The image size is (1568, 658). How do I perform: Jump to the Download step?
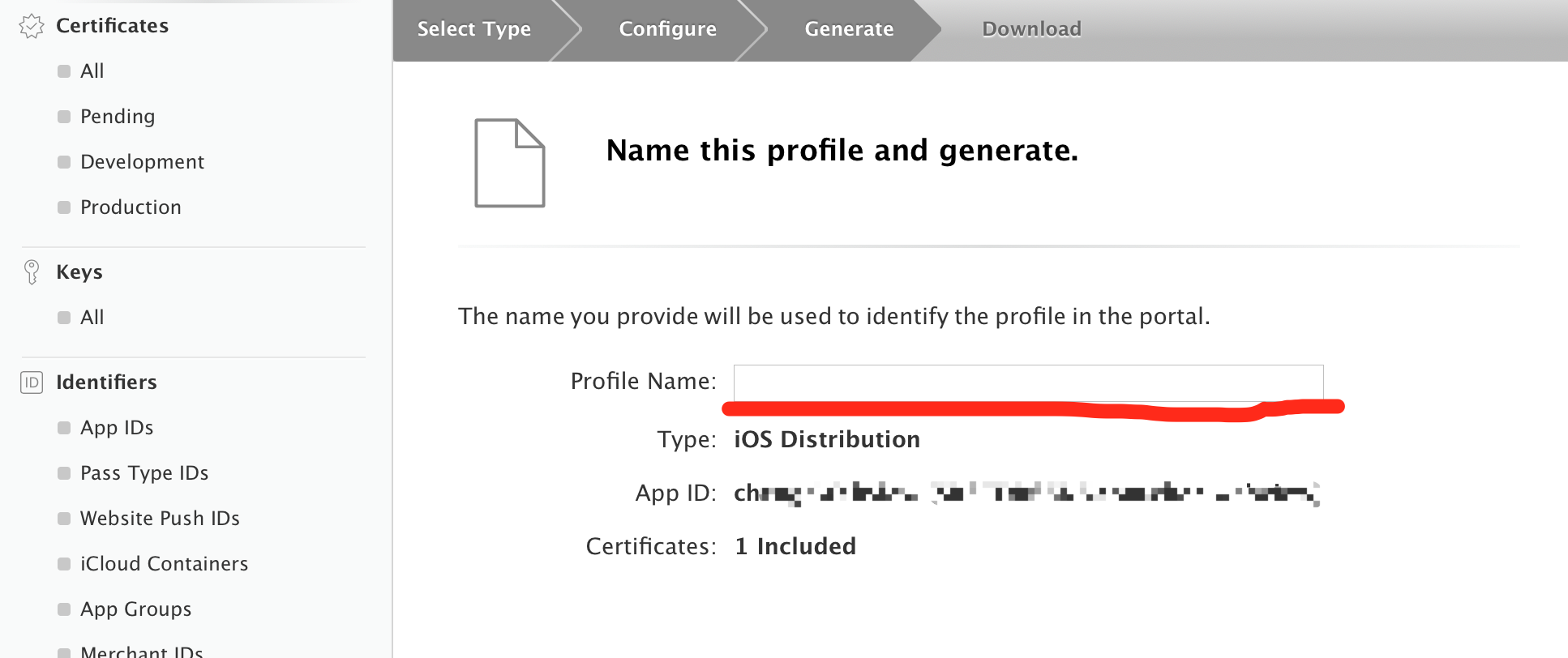tap(1031, 29)
